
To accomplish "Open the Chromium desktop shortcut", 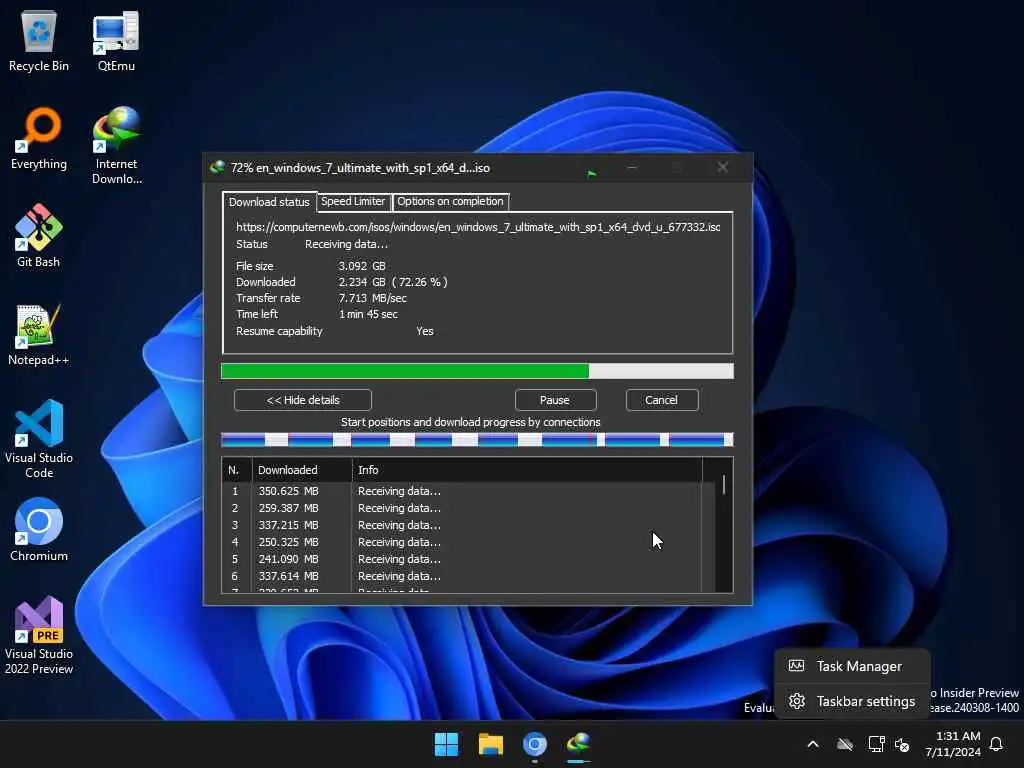I will [39, 530].
